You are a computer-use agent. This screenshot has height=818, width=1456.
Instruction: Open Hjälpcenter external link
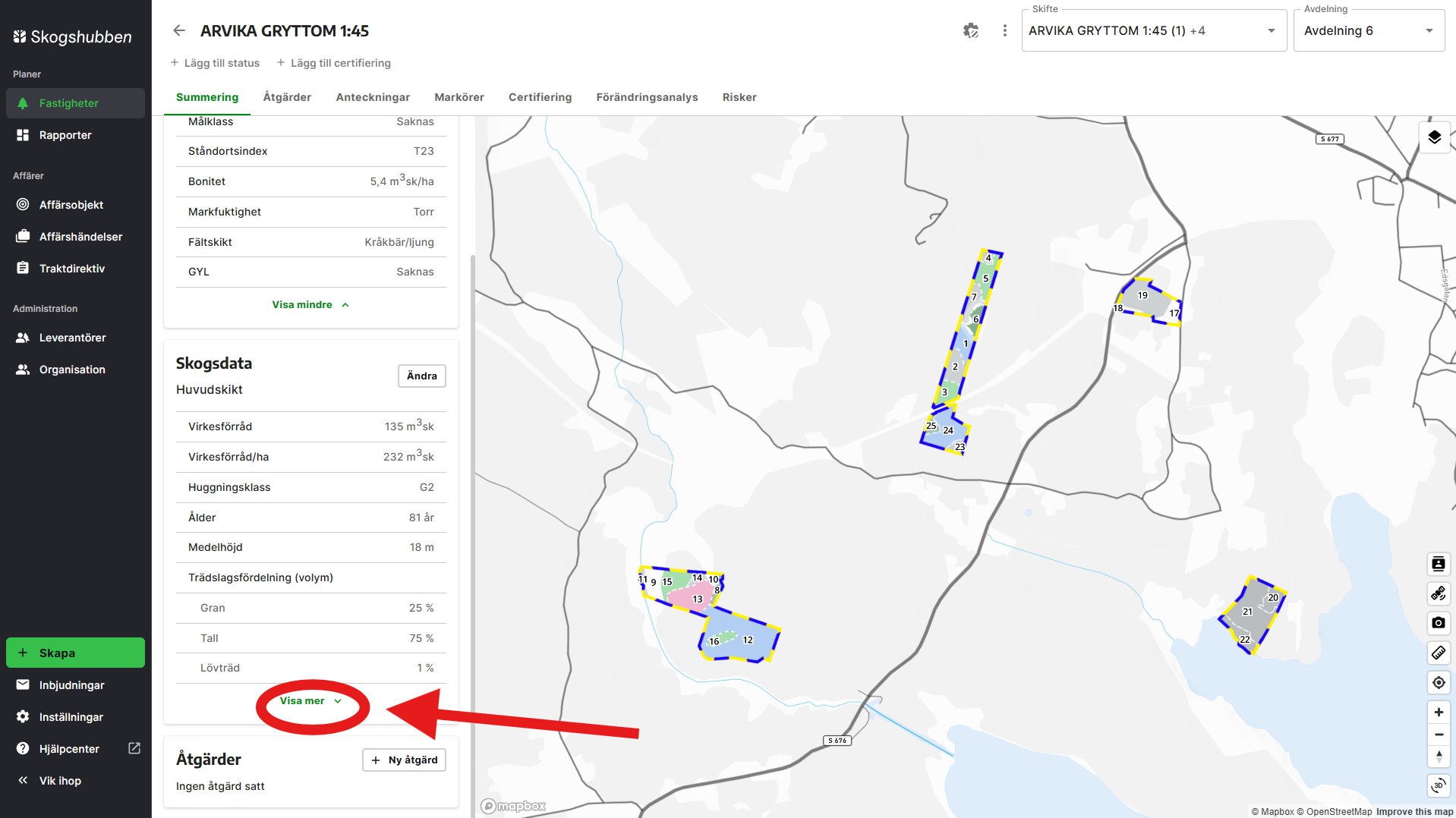click(x=75, y=749)
